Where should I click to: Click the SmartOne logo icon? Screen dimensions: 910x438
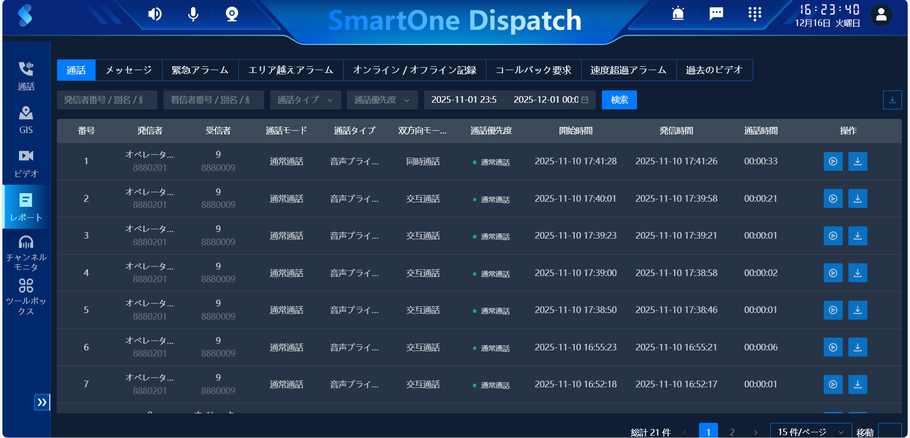click(25, 15)
